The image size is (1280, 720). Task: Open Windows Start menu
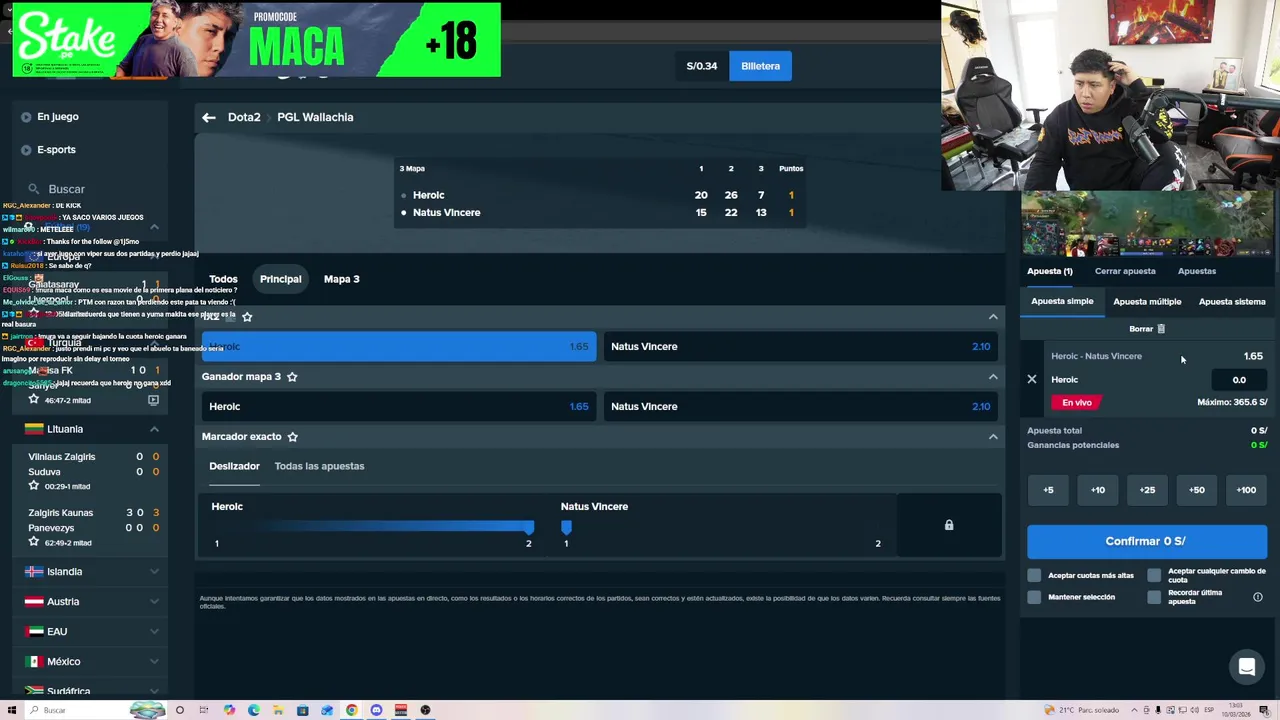[12, 710]
